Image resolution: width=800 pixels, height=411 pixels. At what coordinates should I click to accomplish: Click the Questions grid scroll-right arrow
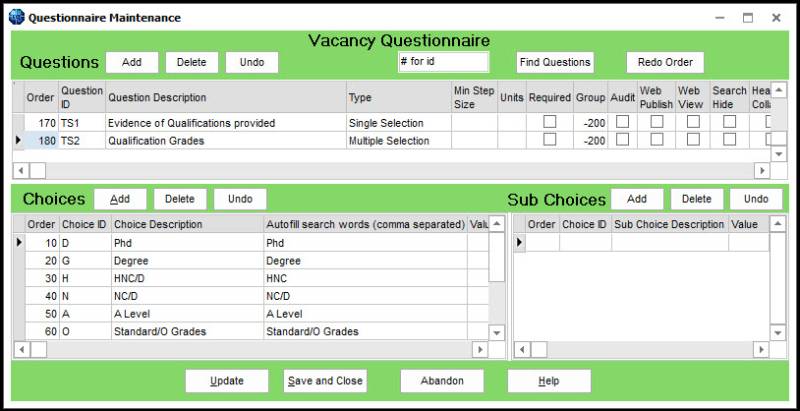pyautogui.click(x=762, y=170)
